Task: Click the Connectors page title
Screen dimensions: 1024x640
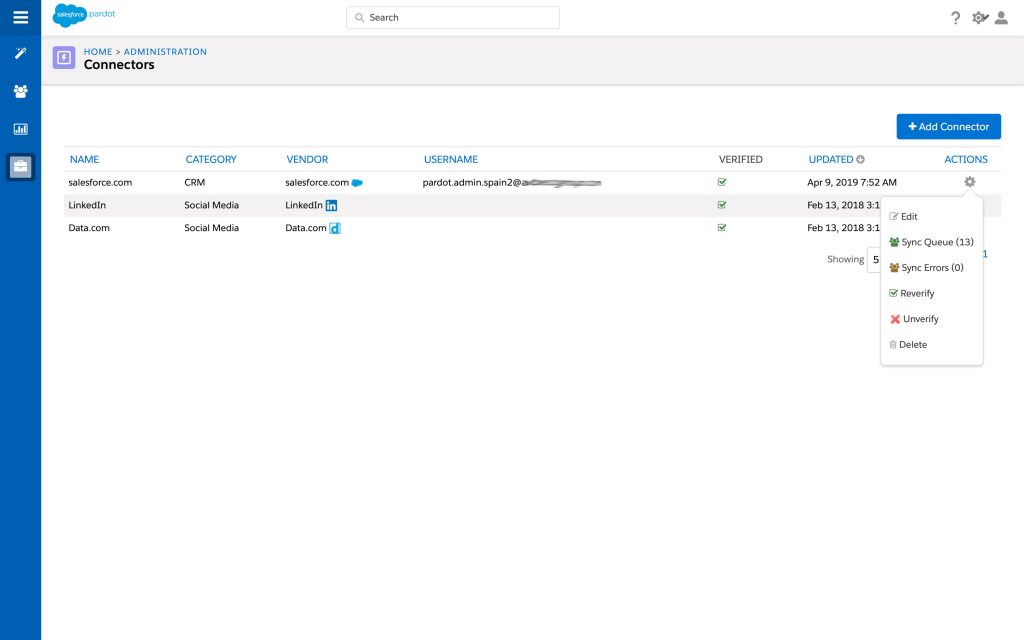Action: (x=119, y=65)
